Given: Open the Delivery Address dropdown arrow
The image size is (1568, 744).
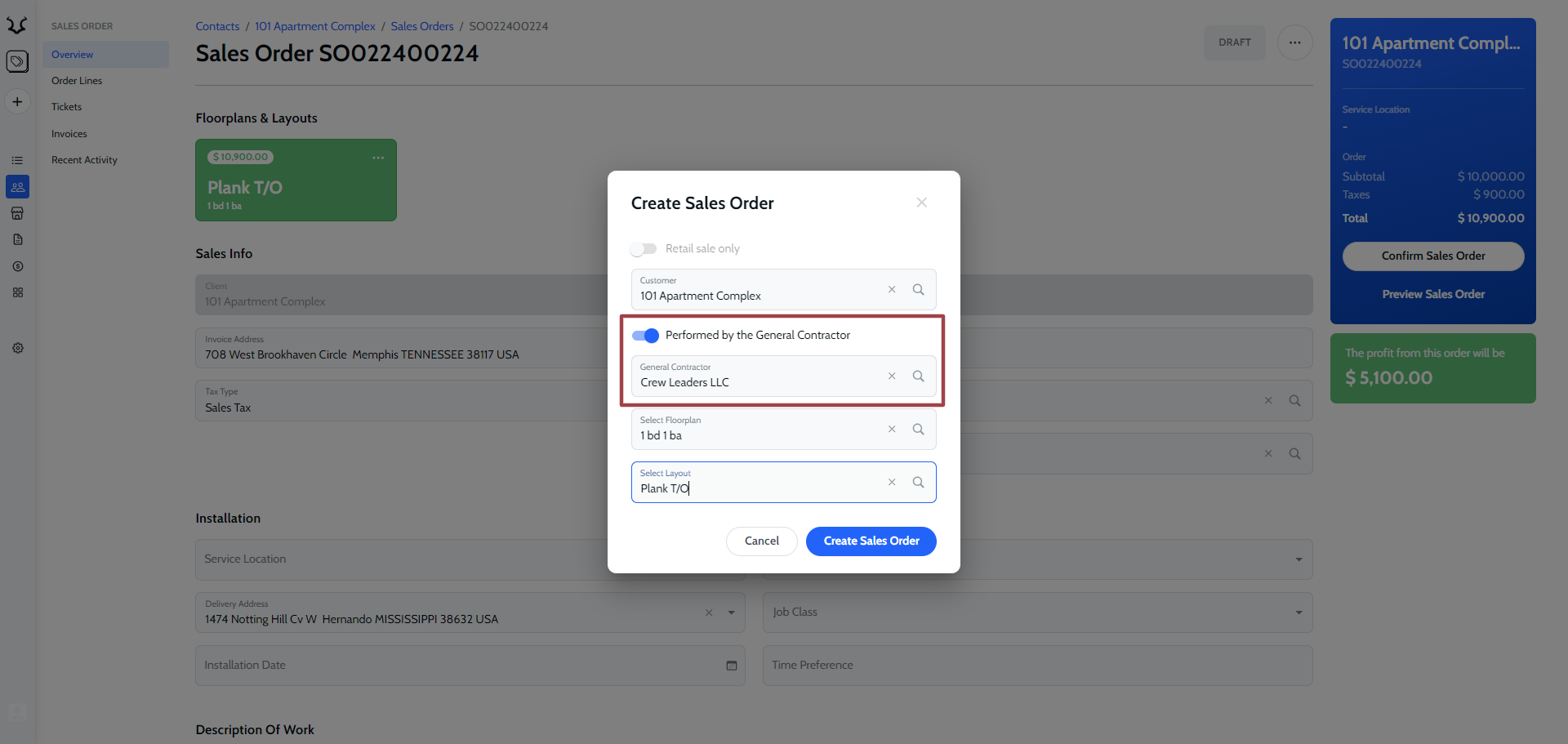Looking at the screenshot, I should pyautogui.click(x=731, y=613).
